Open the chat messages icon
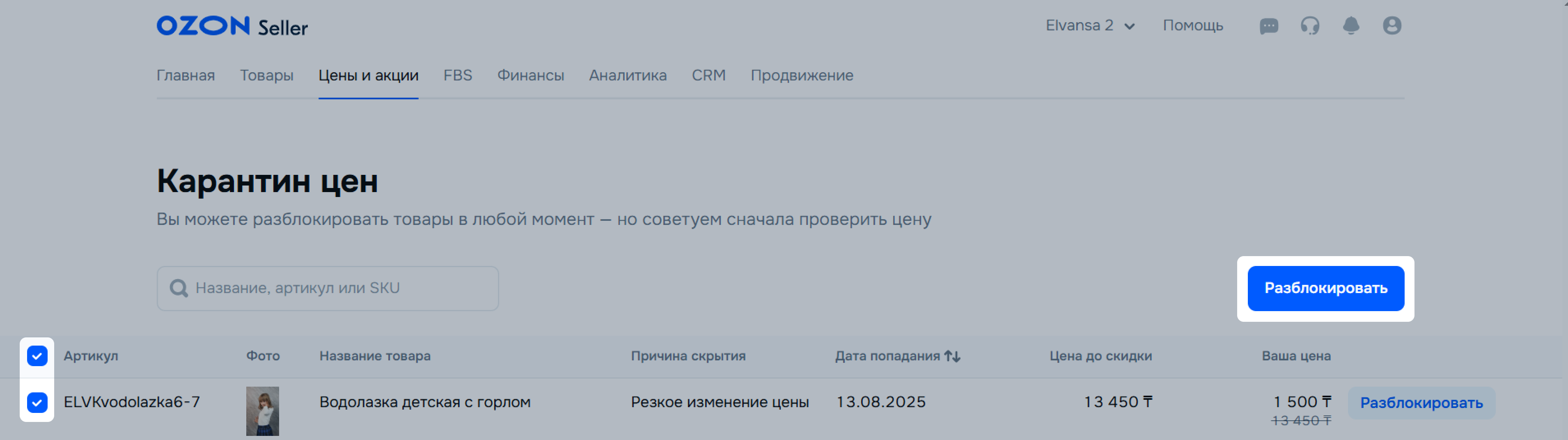Image resolution: width=1568 pixels, height=440 pixels. (x=1268, y=26)
